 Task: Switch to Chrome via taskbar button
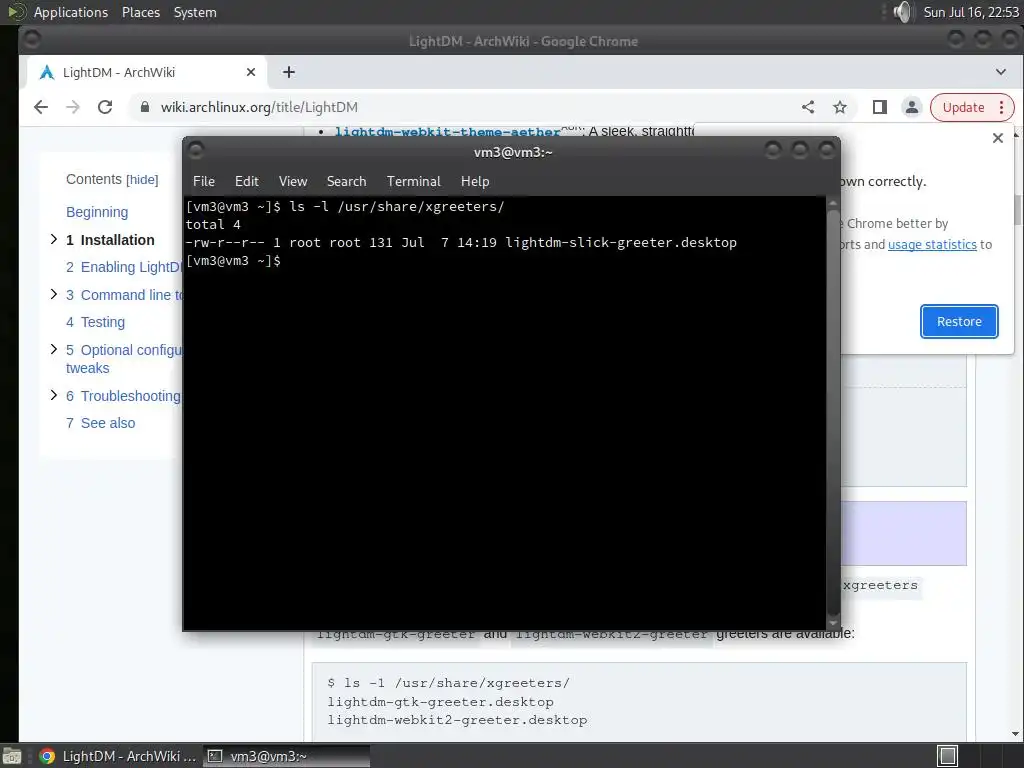118,756
